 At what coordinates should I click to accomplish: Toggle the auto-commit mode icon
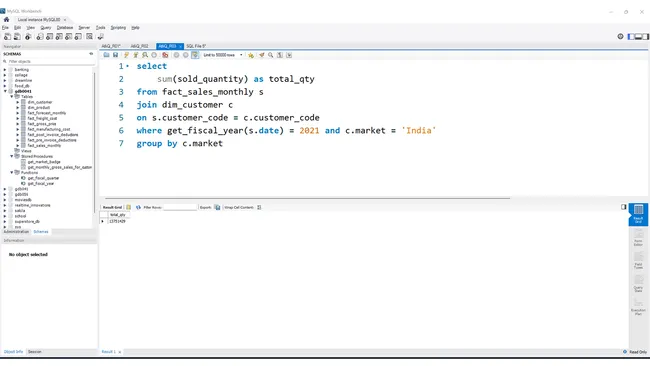(x=195, y=55)
